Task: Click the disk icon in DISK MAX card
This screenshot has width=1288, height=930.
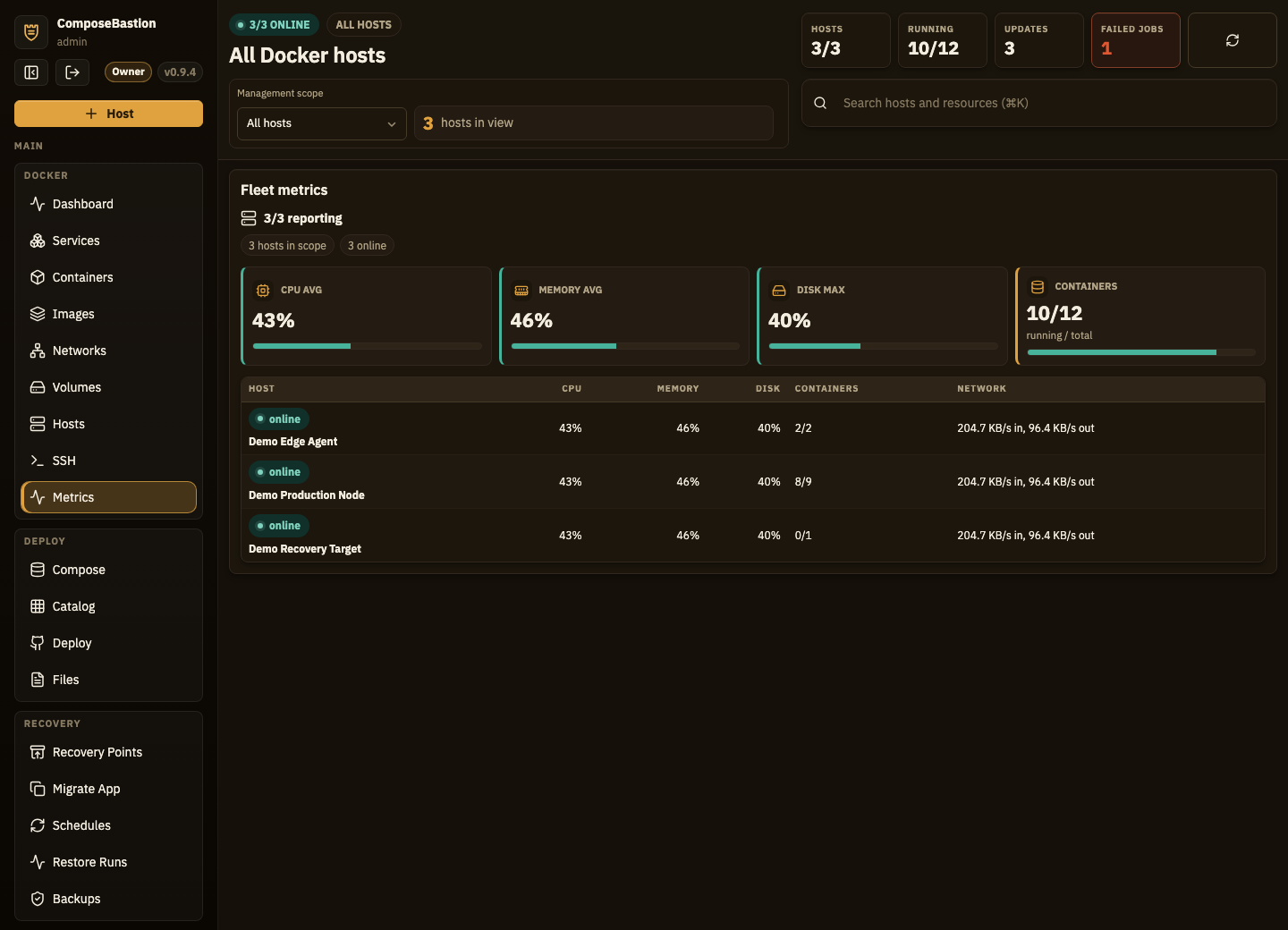Action: (779, 291)
